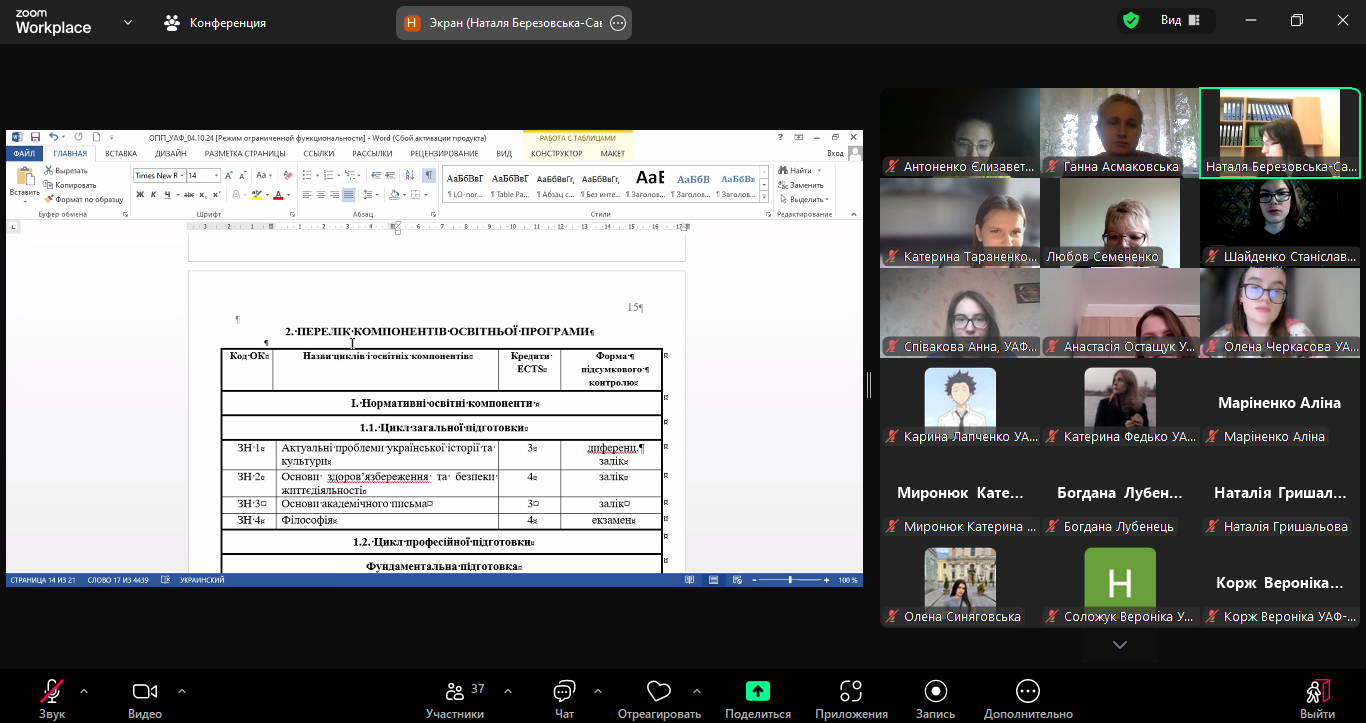Click Найти (Find) in the Word ribbon

click(794, 170)
